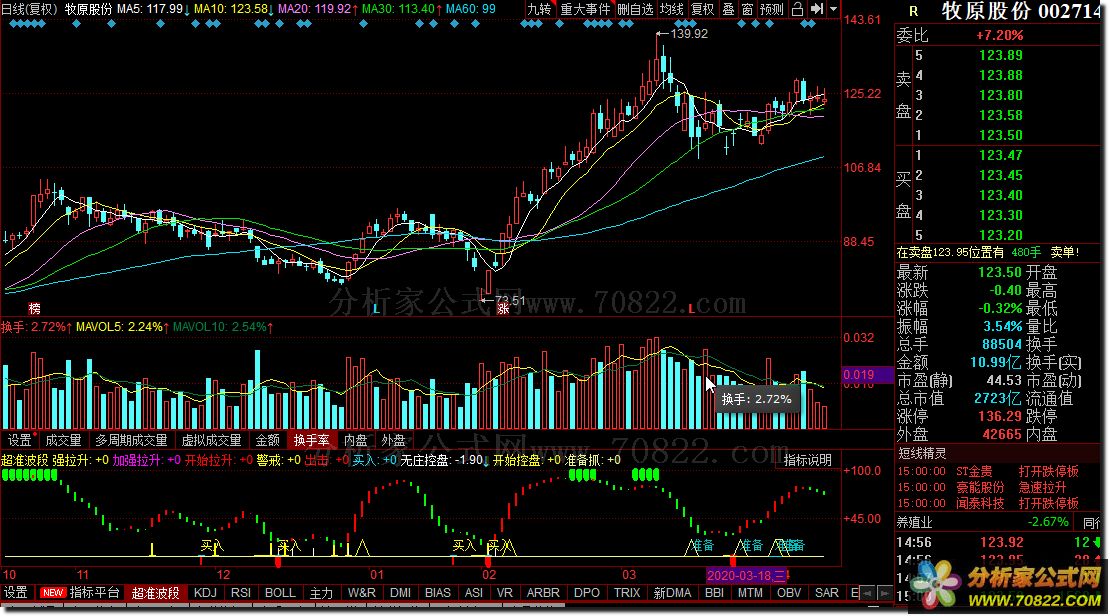Click sell level 5 price 123.89

tap(1000, 55)
